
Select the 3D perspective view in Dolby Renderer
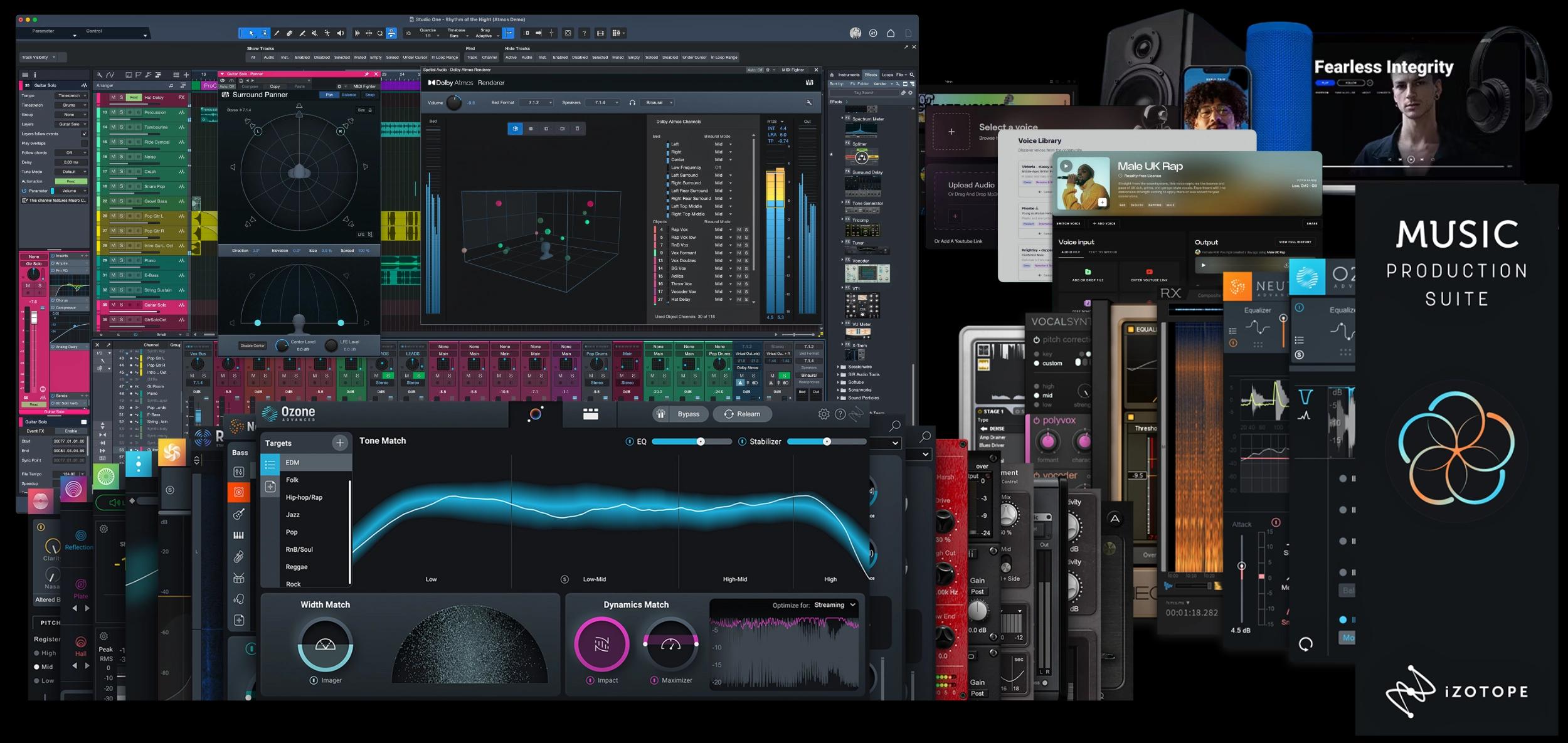pos(515,129)
